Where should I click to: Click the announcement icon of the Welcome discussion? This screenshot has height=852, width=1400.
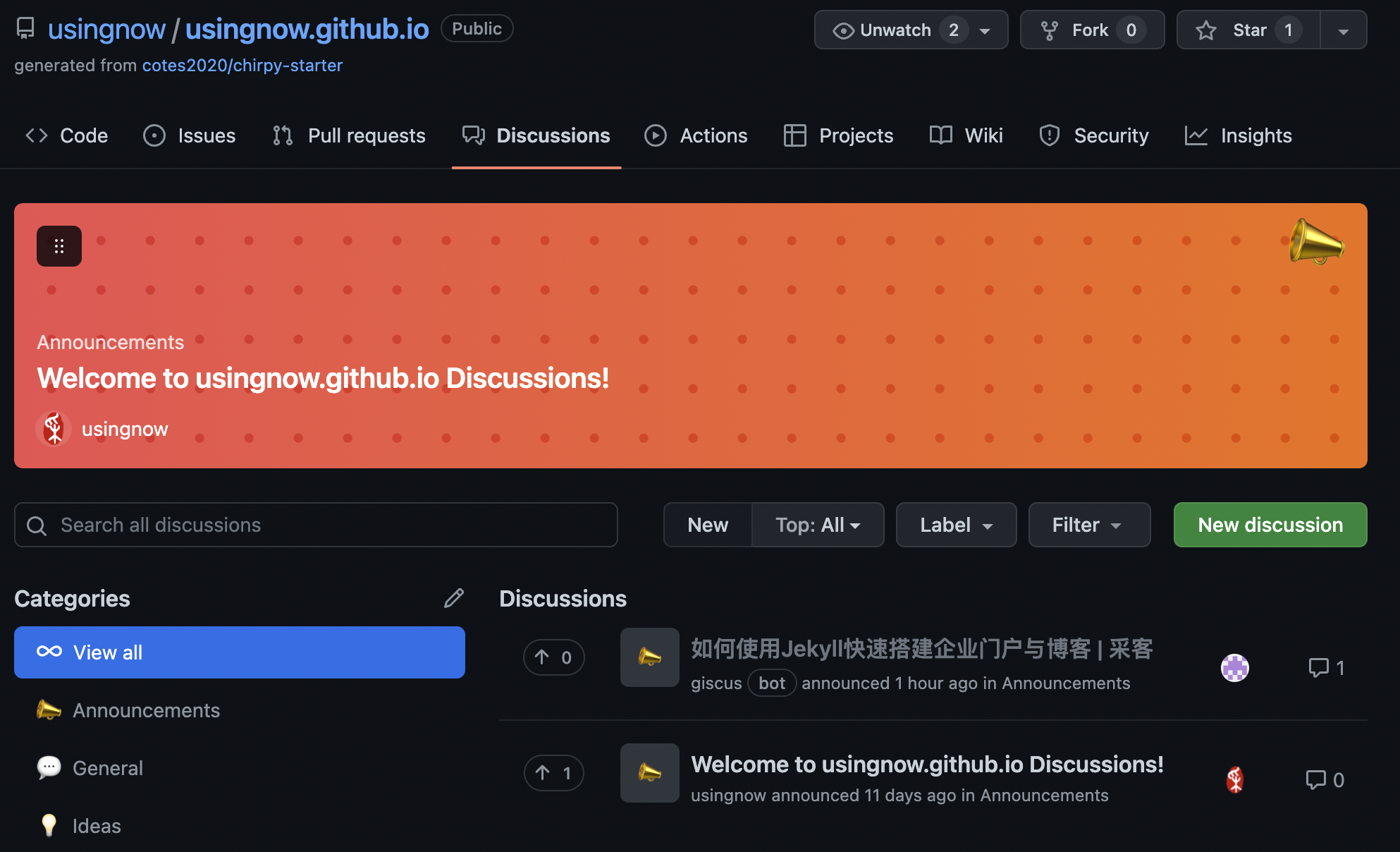[x=650, y=773]
